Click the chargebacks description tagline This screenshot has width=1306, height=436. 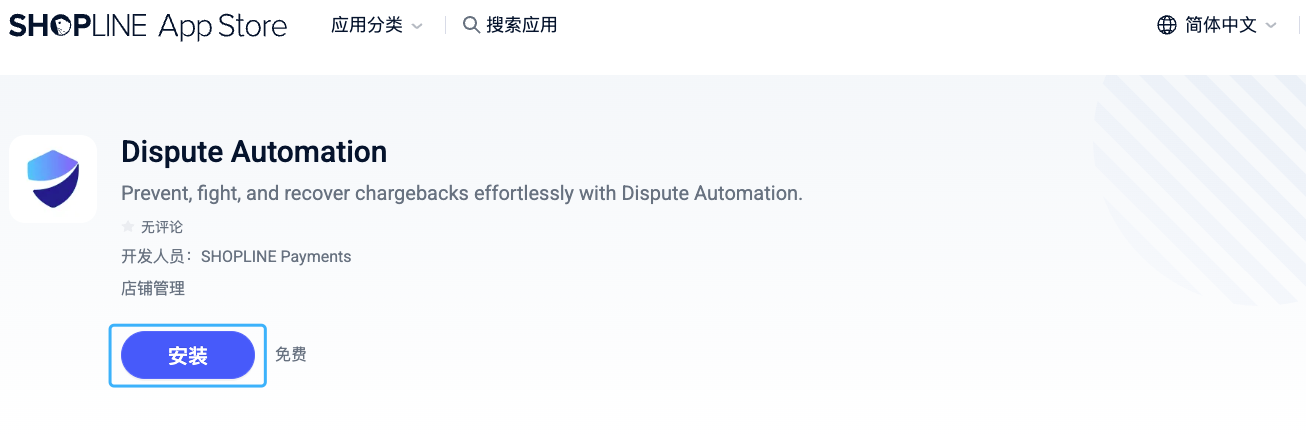coord(461,193)
